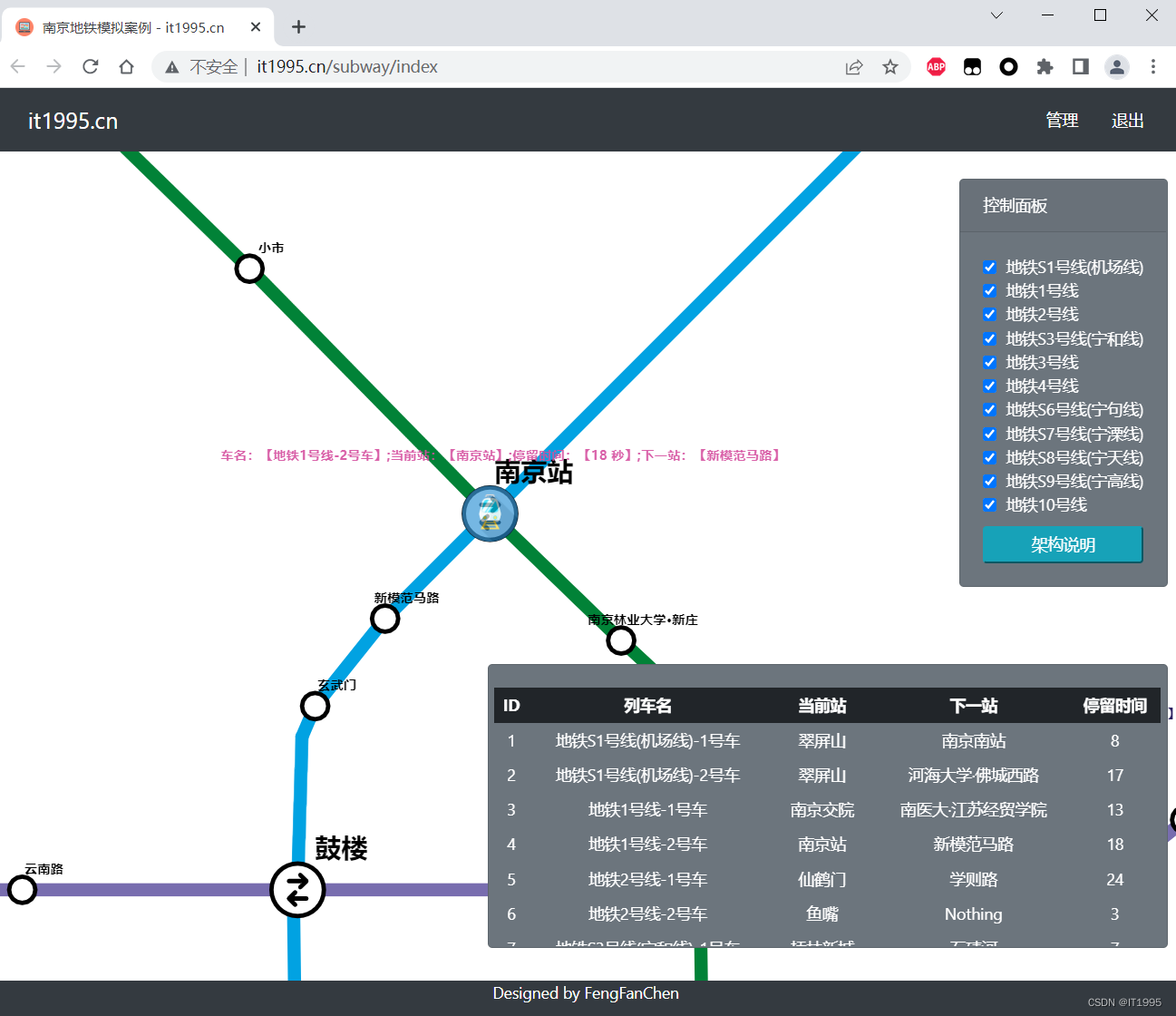Click the 南京站 station name label
This screenshot has height=1016, width=1176.
pos(533,472)
